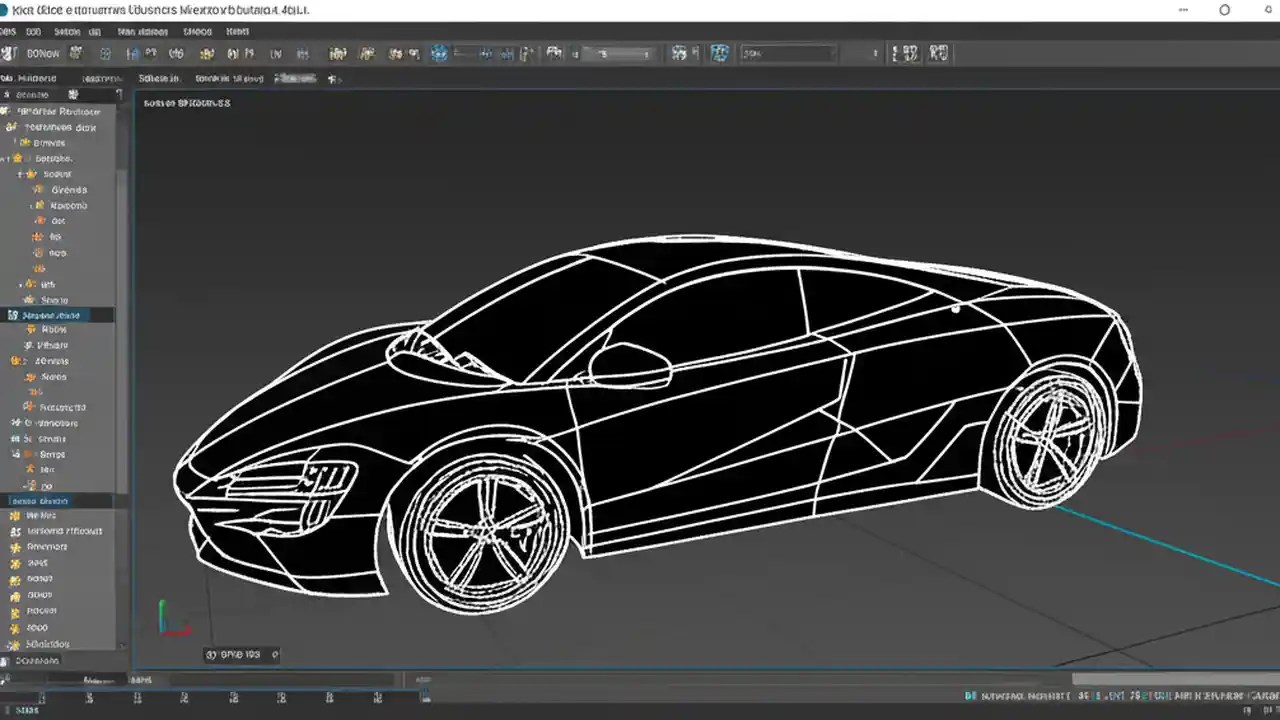Enable the display option toggle in the second toolbar row
1280x720 pixels.
pyautogui.click(x=333, y=78)
